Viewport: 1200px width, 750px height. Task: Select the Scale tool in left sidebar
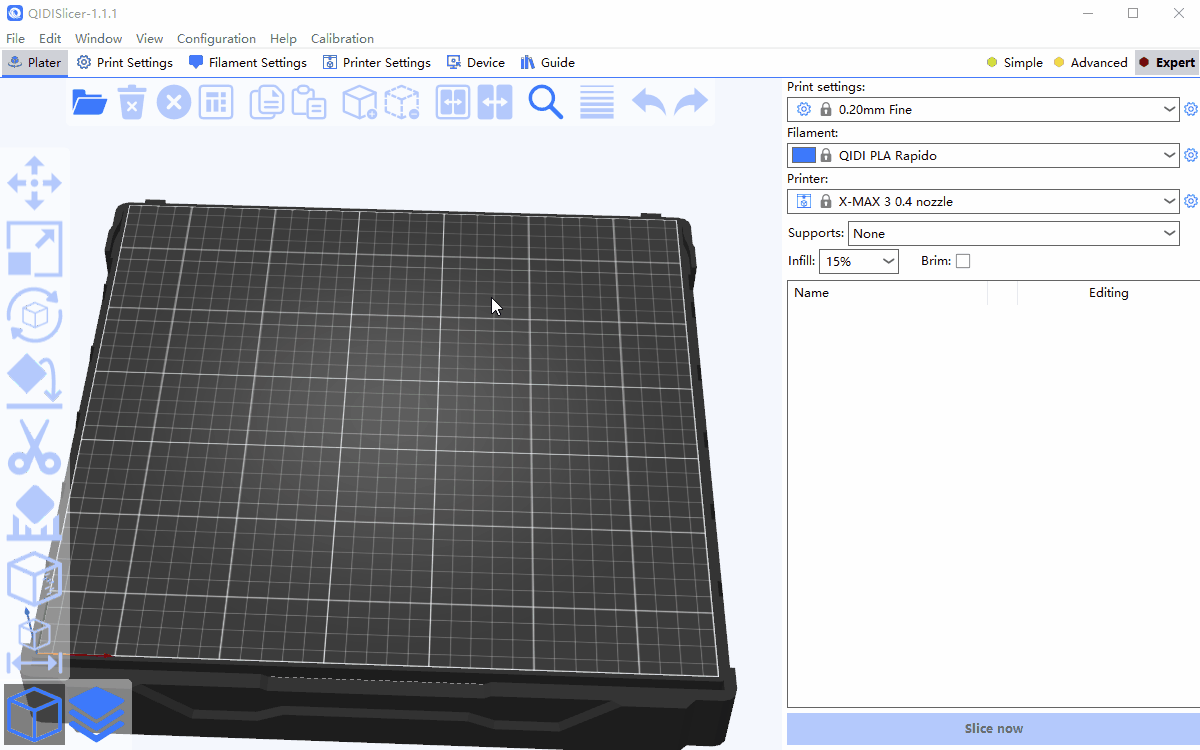tap(35, 249)
